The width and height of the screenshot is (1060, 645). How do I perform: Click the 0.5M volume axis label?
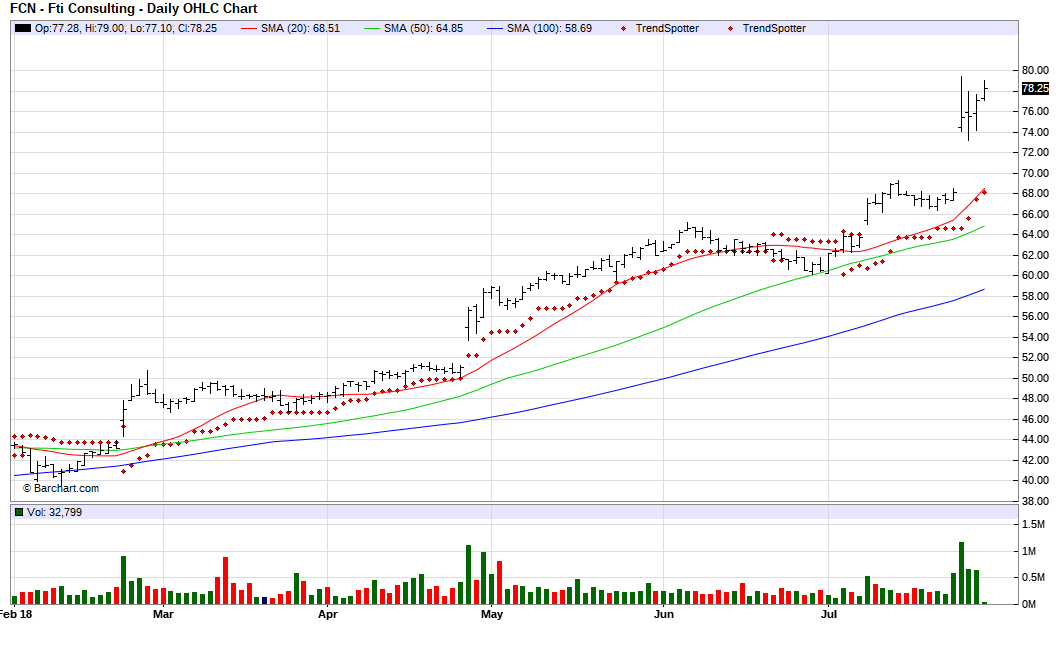pos(1033,577)
